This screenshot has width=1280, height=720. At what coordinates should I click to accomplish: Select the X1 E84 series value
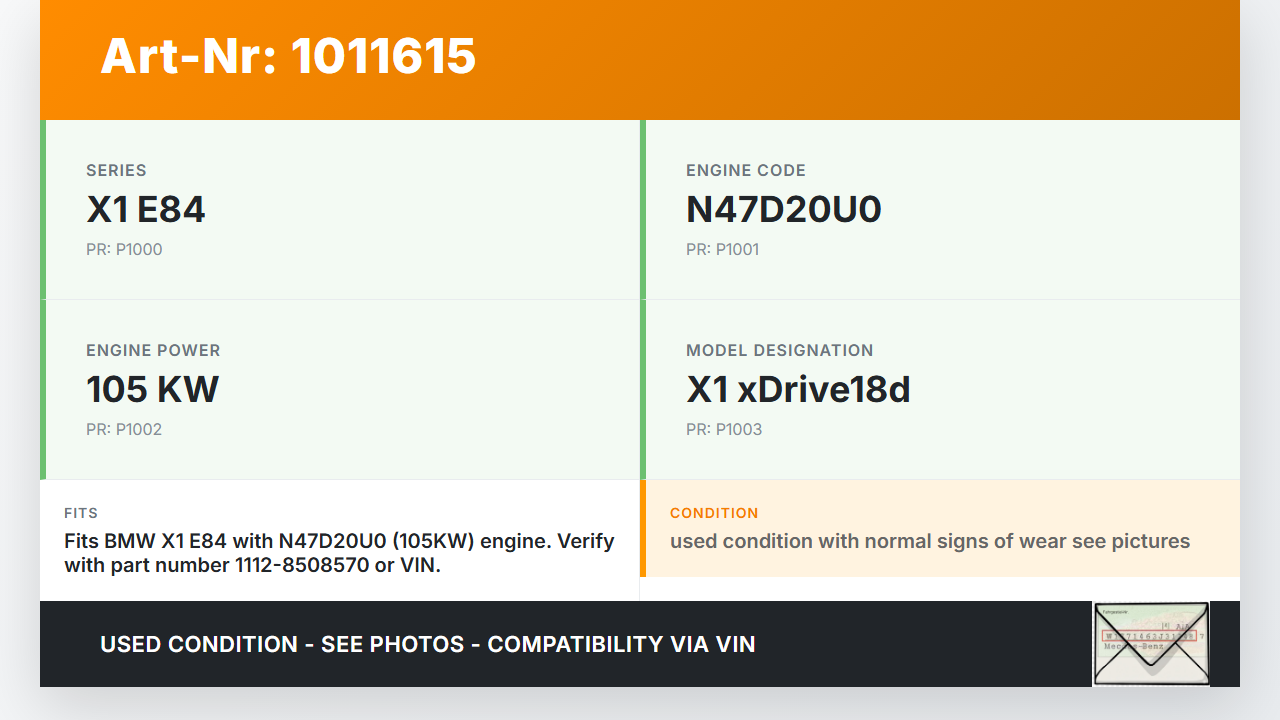(x=146, y=209)
